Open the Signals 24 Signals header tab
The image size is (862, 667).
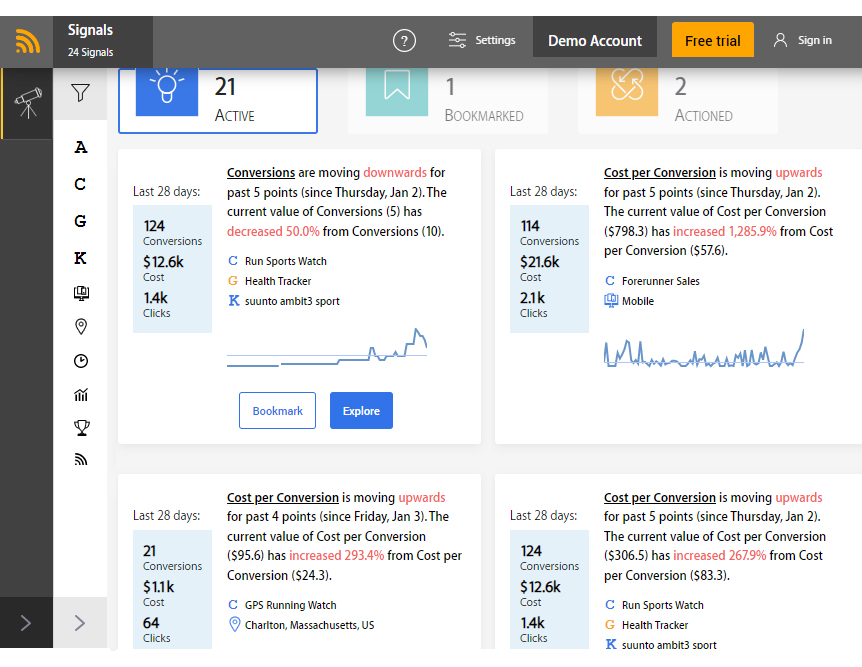pyautogui.click(x=103, y=41)
